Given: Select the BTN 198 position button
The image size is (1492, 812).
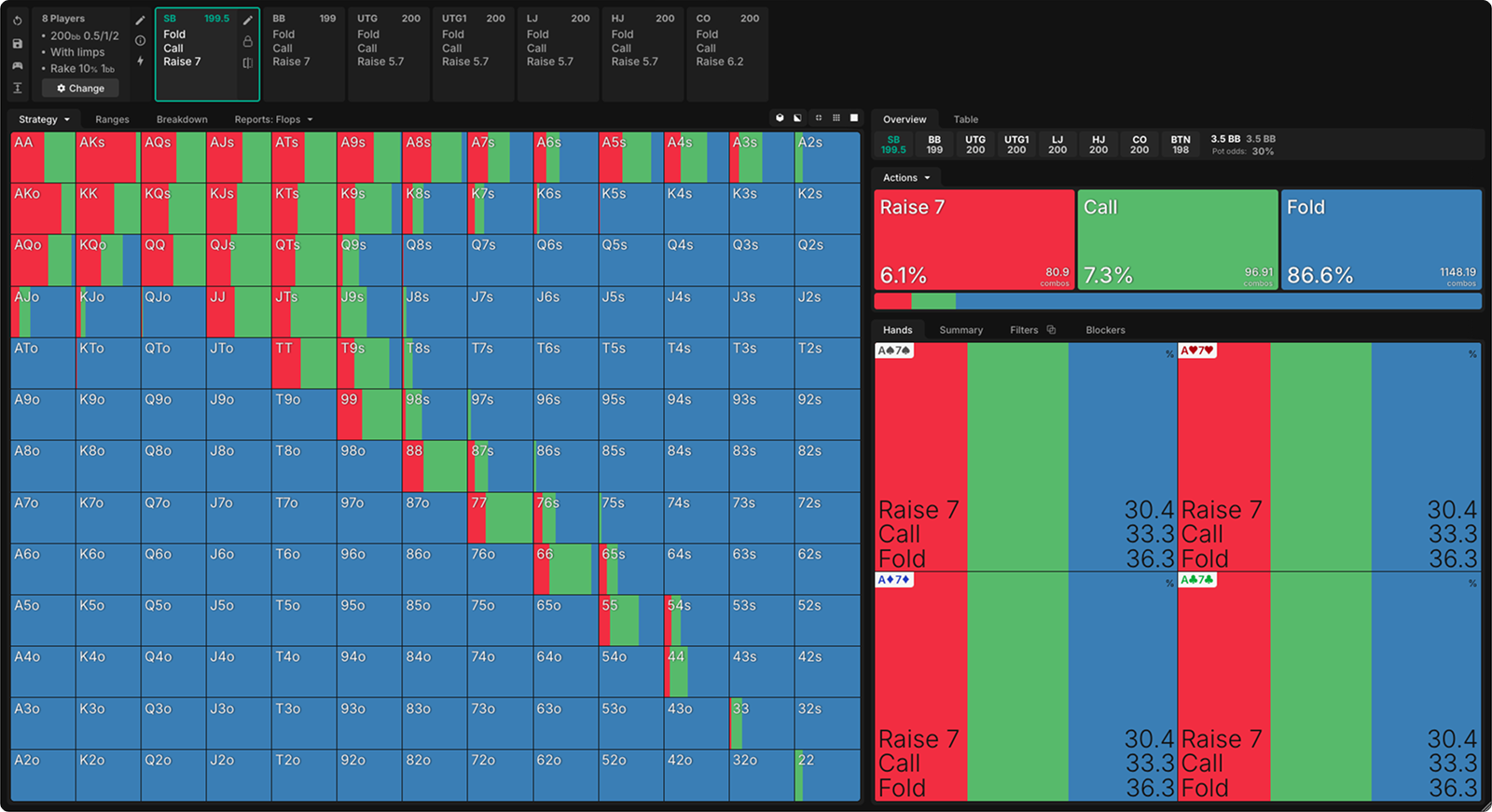Looking at the screenshot, I should (1181, 145).
